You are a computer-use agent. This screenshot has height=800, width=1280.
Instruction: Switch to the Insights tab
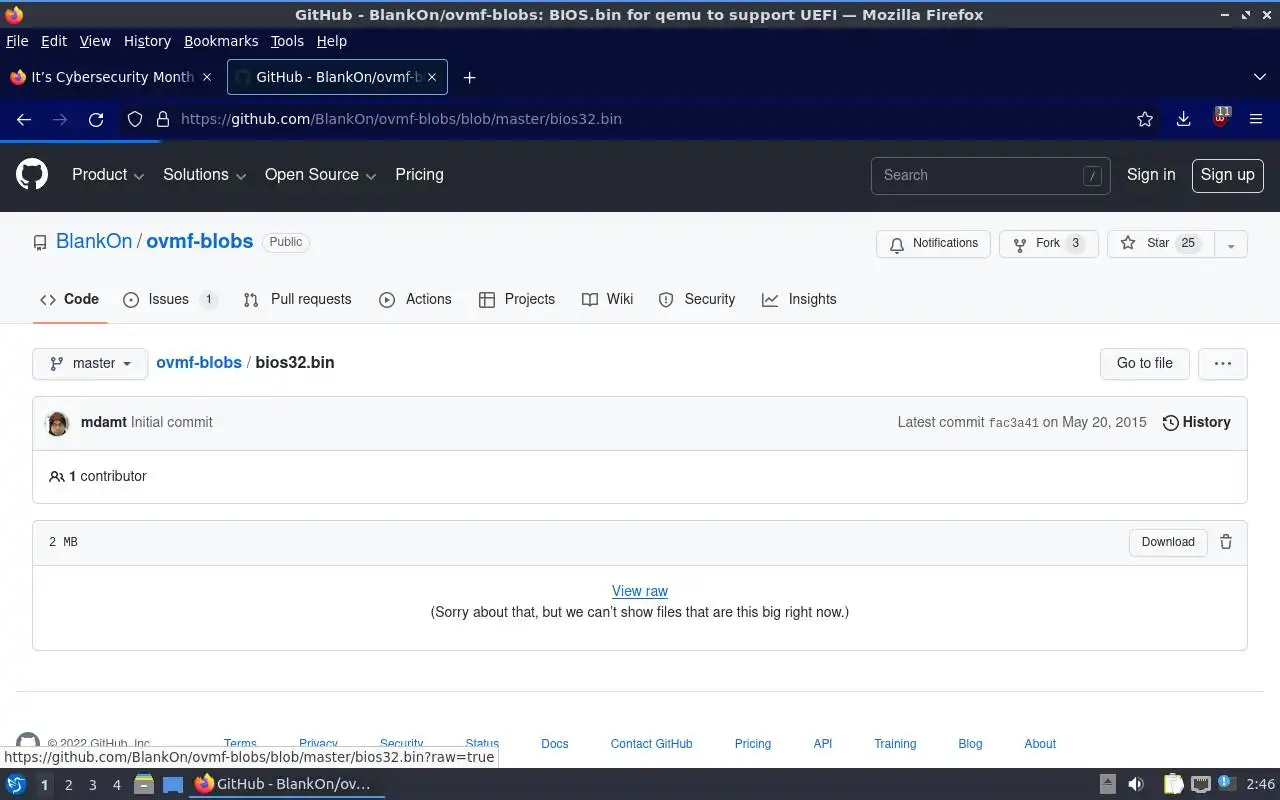tap(799, 299)
